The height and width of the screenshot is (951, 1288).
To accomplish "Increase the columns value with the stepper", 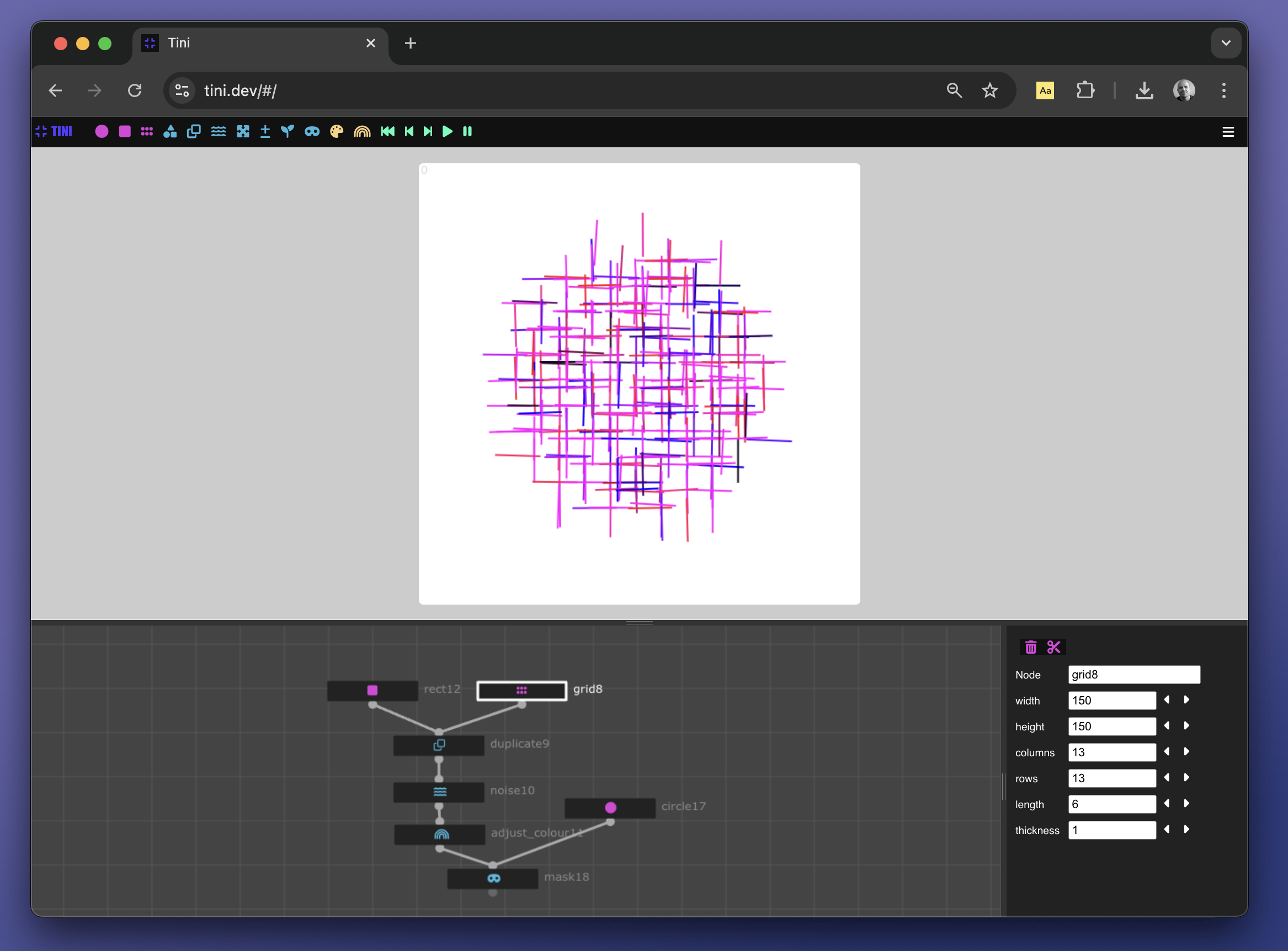I will (x=1186, y=752).
